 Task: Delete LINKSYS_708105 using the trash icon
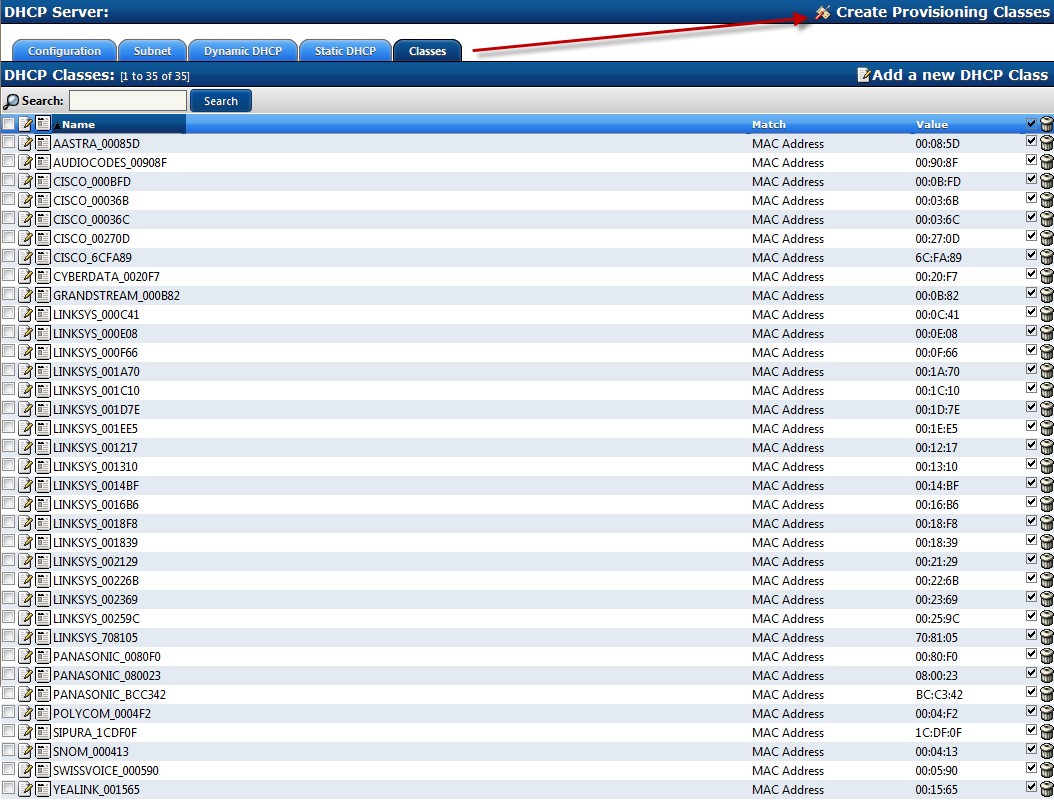tap(1047, 637)
